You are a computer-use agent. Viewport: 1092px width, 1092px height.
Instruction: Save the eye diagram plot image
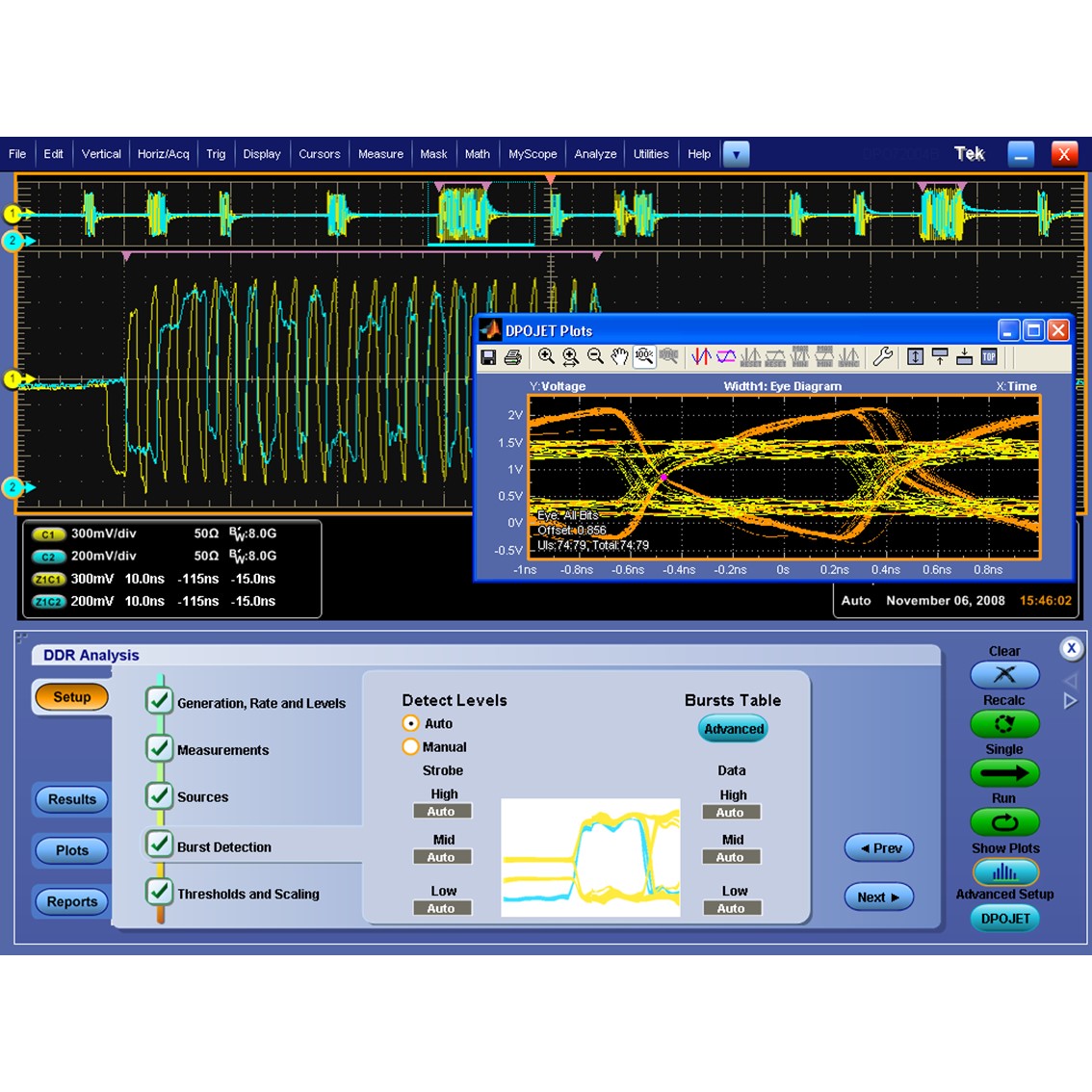click(x=488, y=356)
